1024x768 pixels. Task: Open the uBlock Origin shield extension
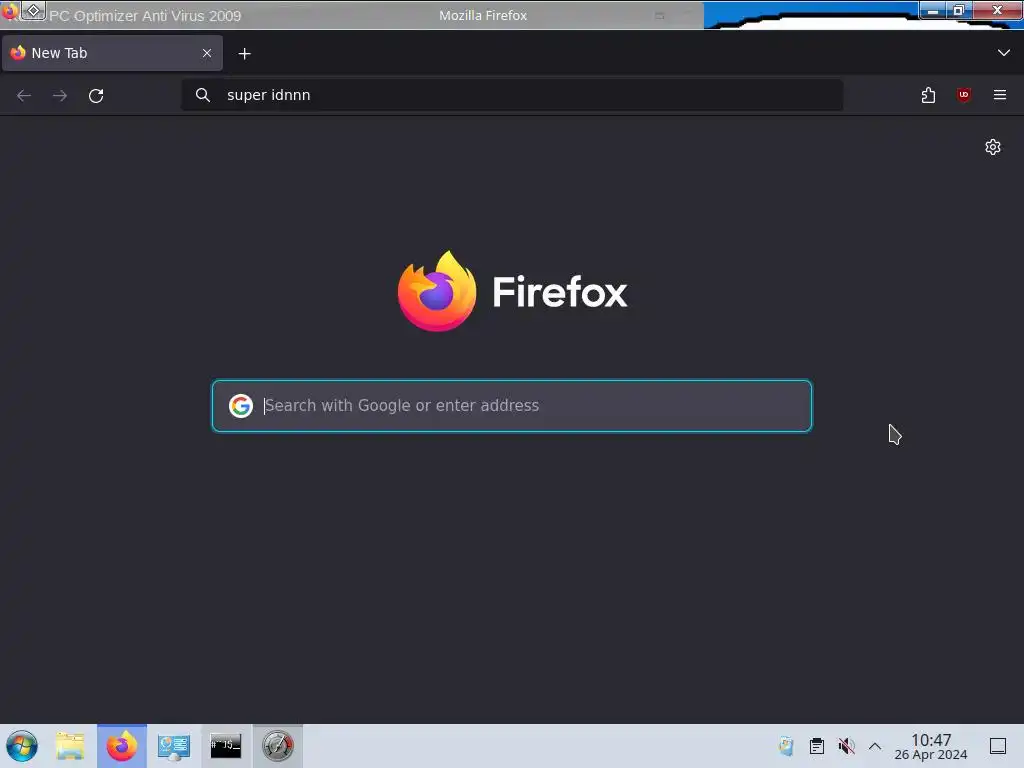point(963,95)
